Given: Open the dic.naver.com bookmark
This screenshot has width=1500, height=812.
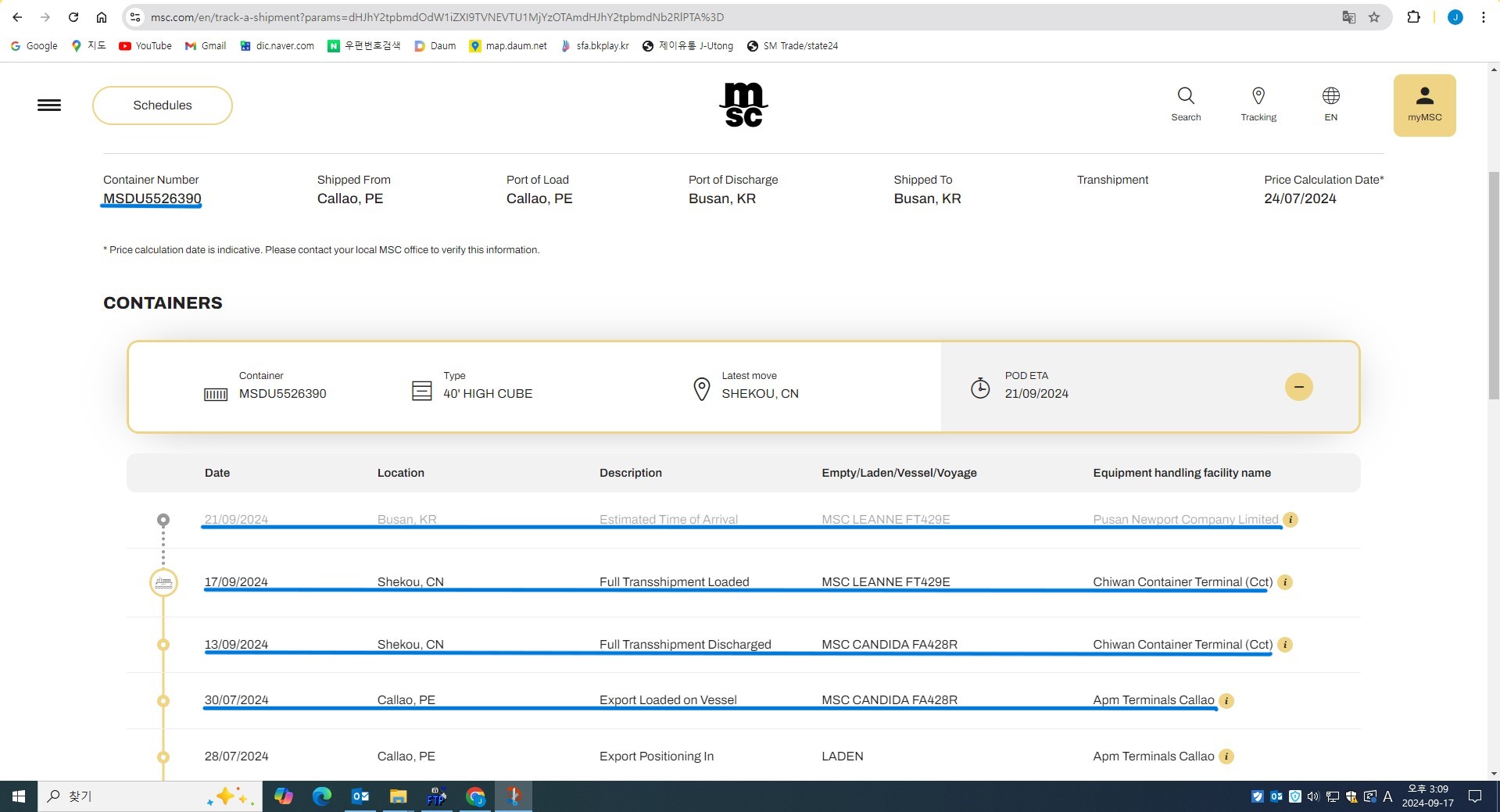Looking at the screenshot, I should (x=277, y=46).
